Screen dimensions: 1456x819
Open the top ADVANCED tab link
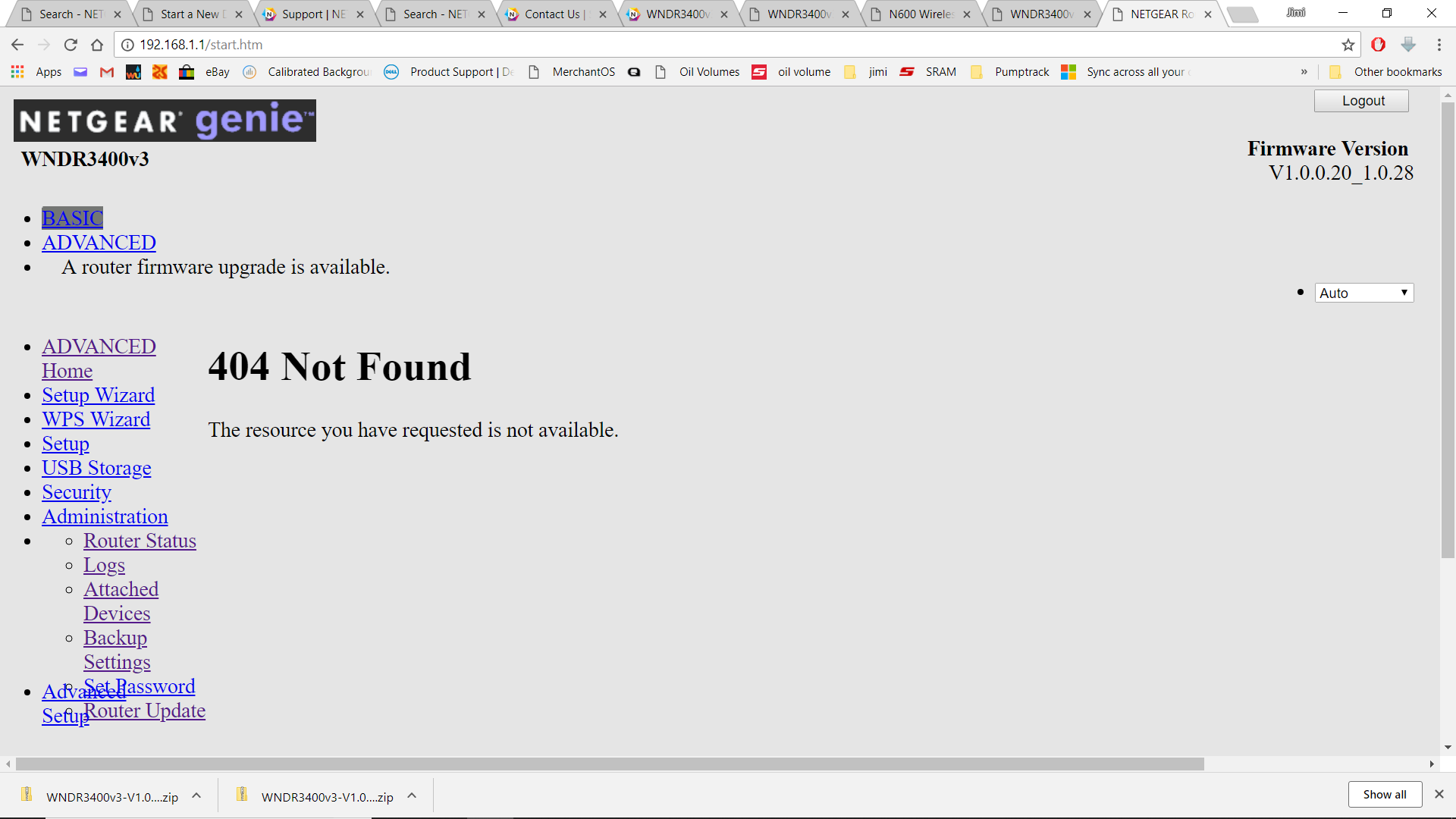point(99,243)
